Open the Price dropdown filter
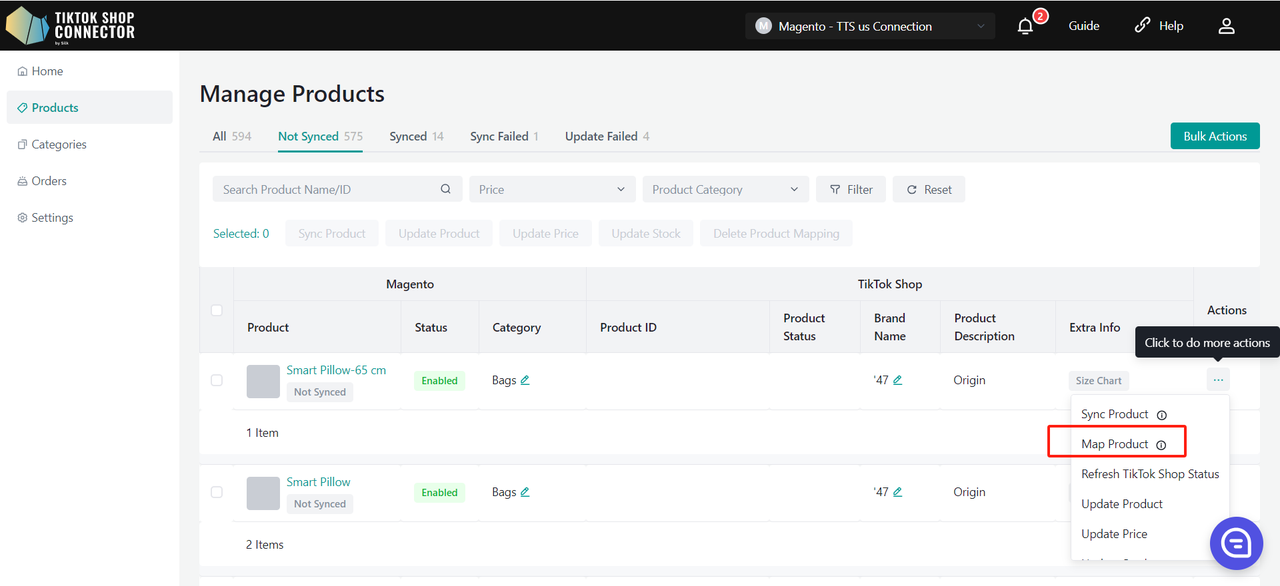 [552, 189]
